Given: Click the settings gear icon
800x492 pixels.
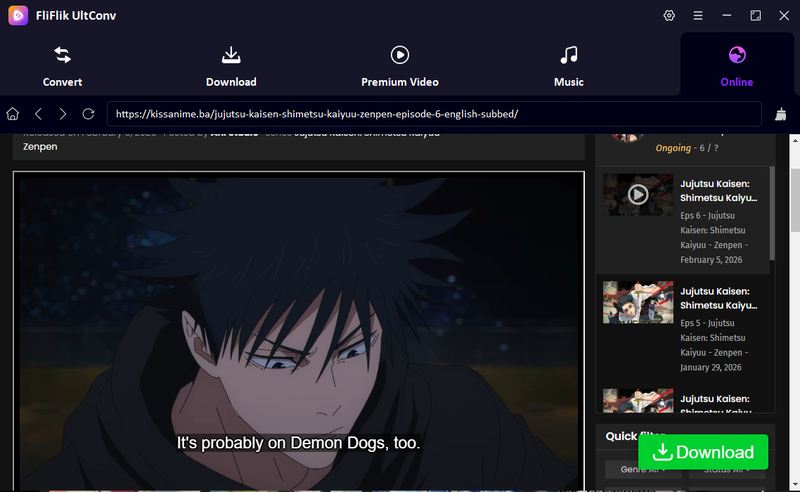Looking at the screenshot, I should coord(669,15).
